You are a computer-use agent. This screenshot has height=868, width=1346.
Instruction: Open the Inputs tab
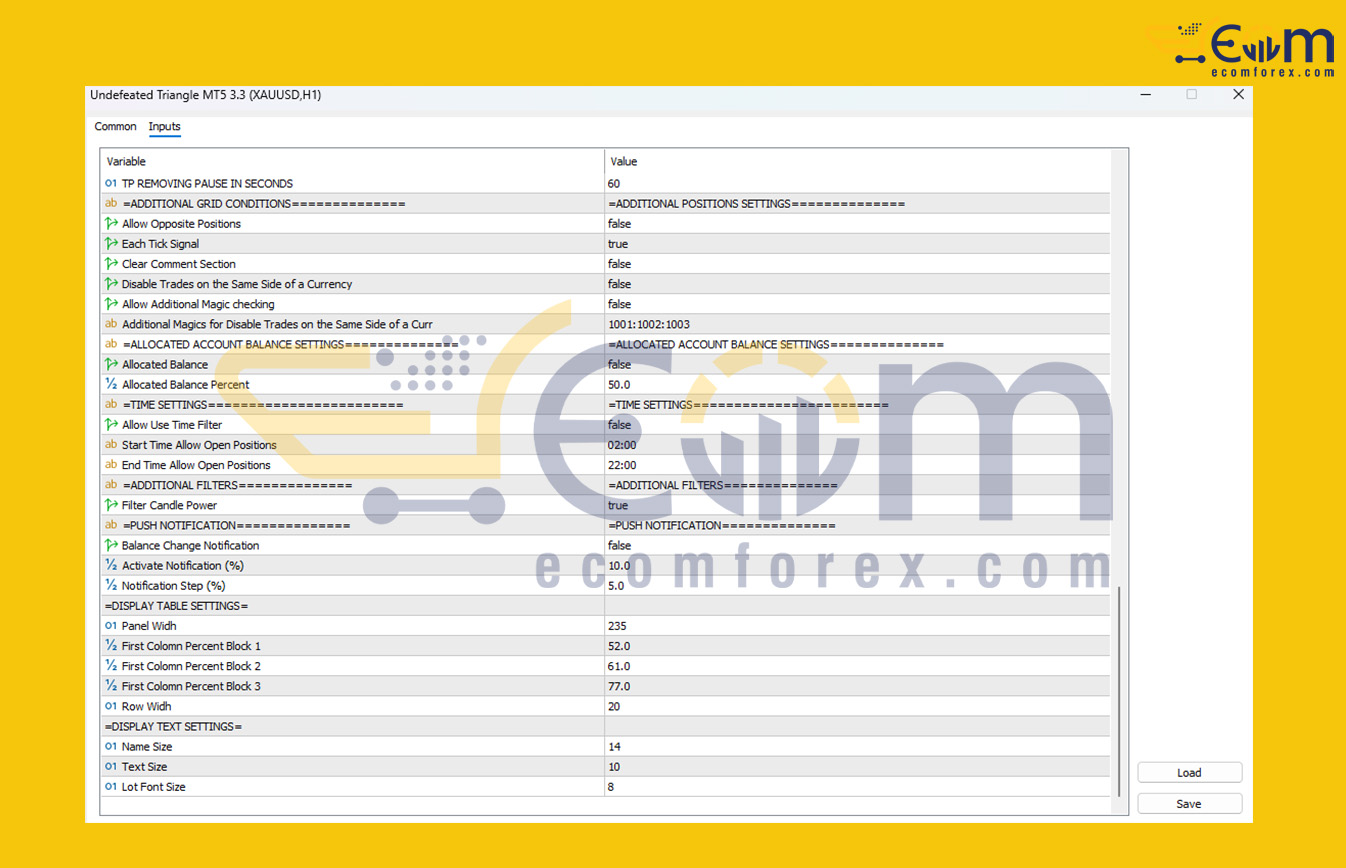pyautogui.click(x=165, y=127)
